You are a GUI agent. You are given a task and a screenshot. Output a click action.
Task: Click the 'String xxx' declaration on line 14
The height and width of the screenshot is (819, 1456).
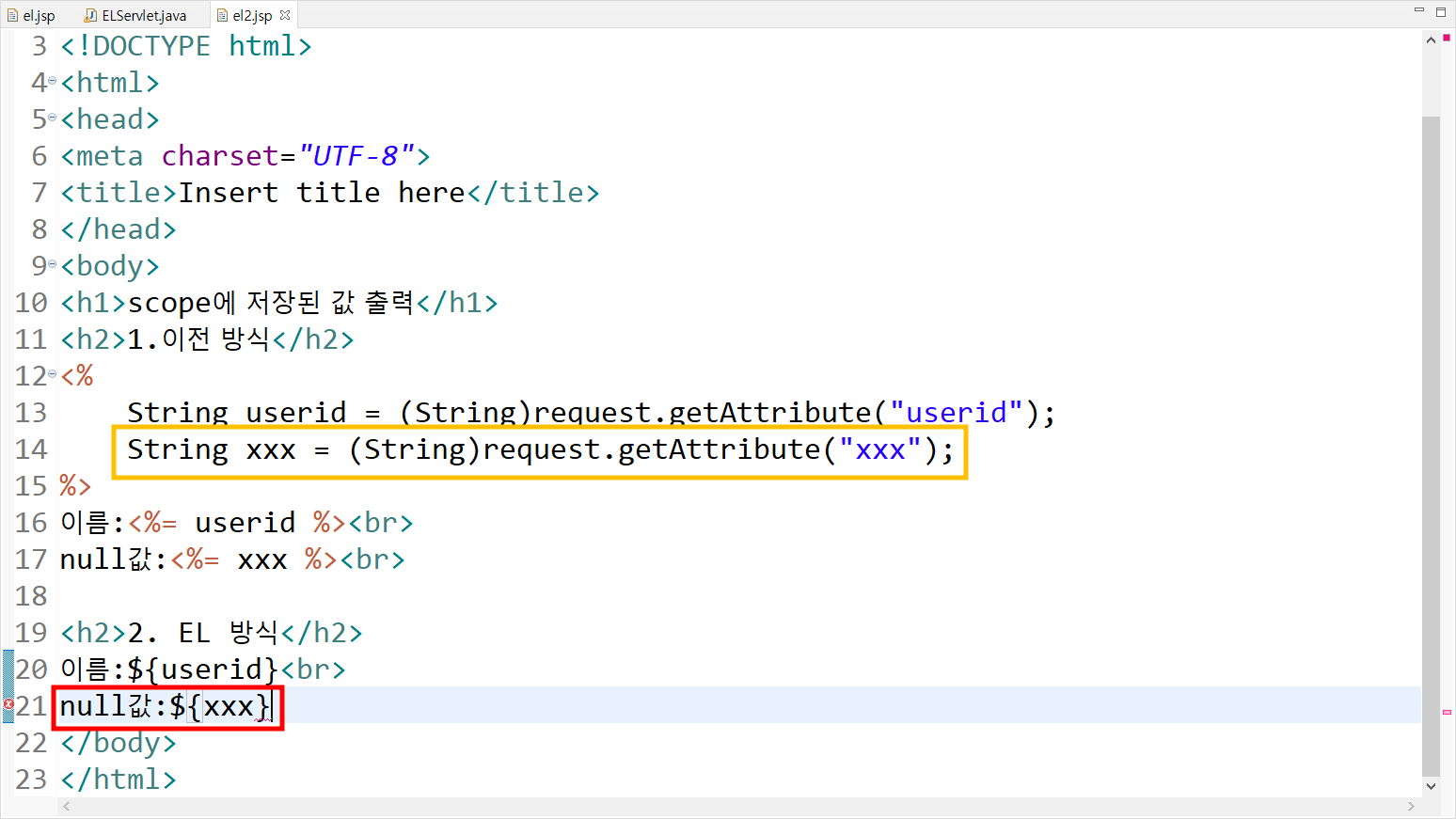point(212,449)
